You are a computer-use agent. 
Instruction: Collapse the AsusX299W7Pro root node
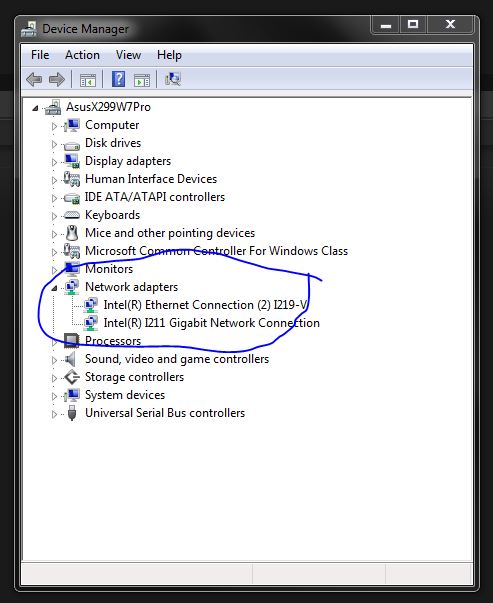point(35,108)
